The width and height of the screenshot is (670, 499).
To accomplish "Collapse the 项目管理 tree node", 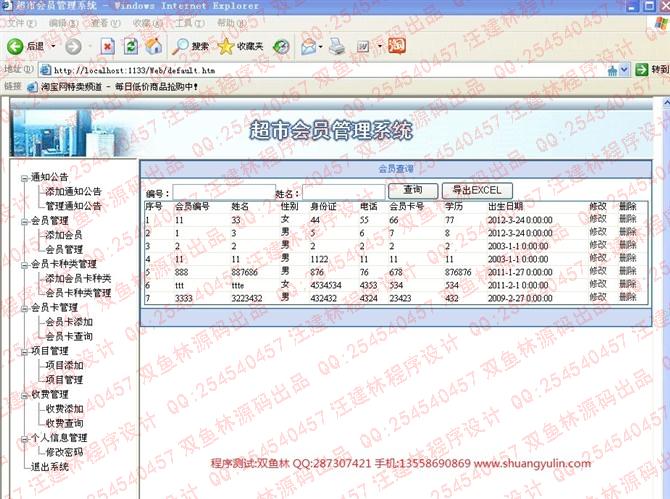I will click(x=25, y=352).
